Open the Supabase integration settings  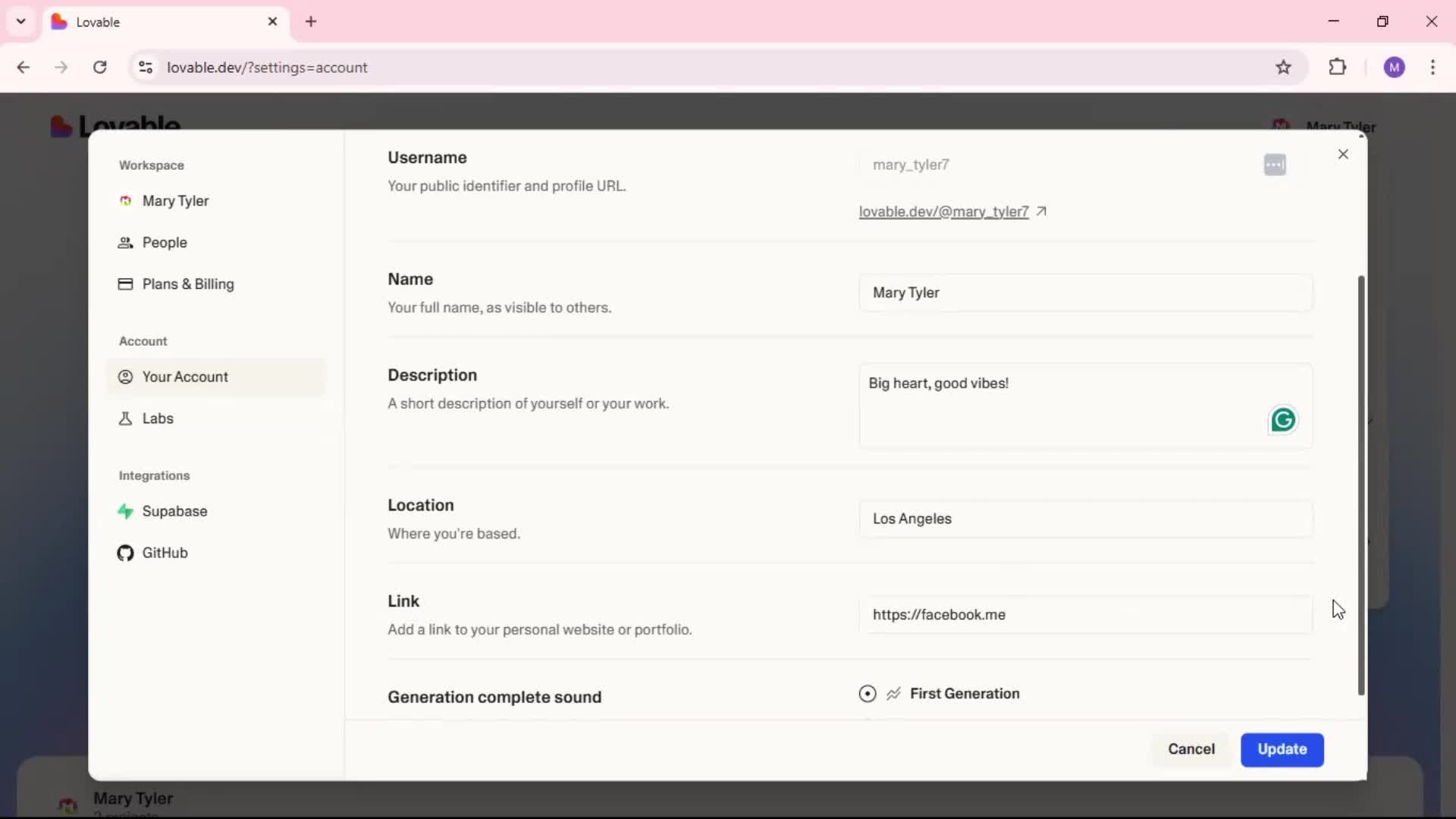(x=174, y=511)
